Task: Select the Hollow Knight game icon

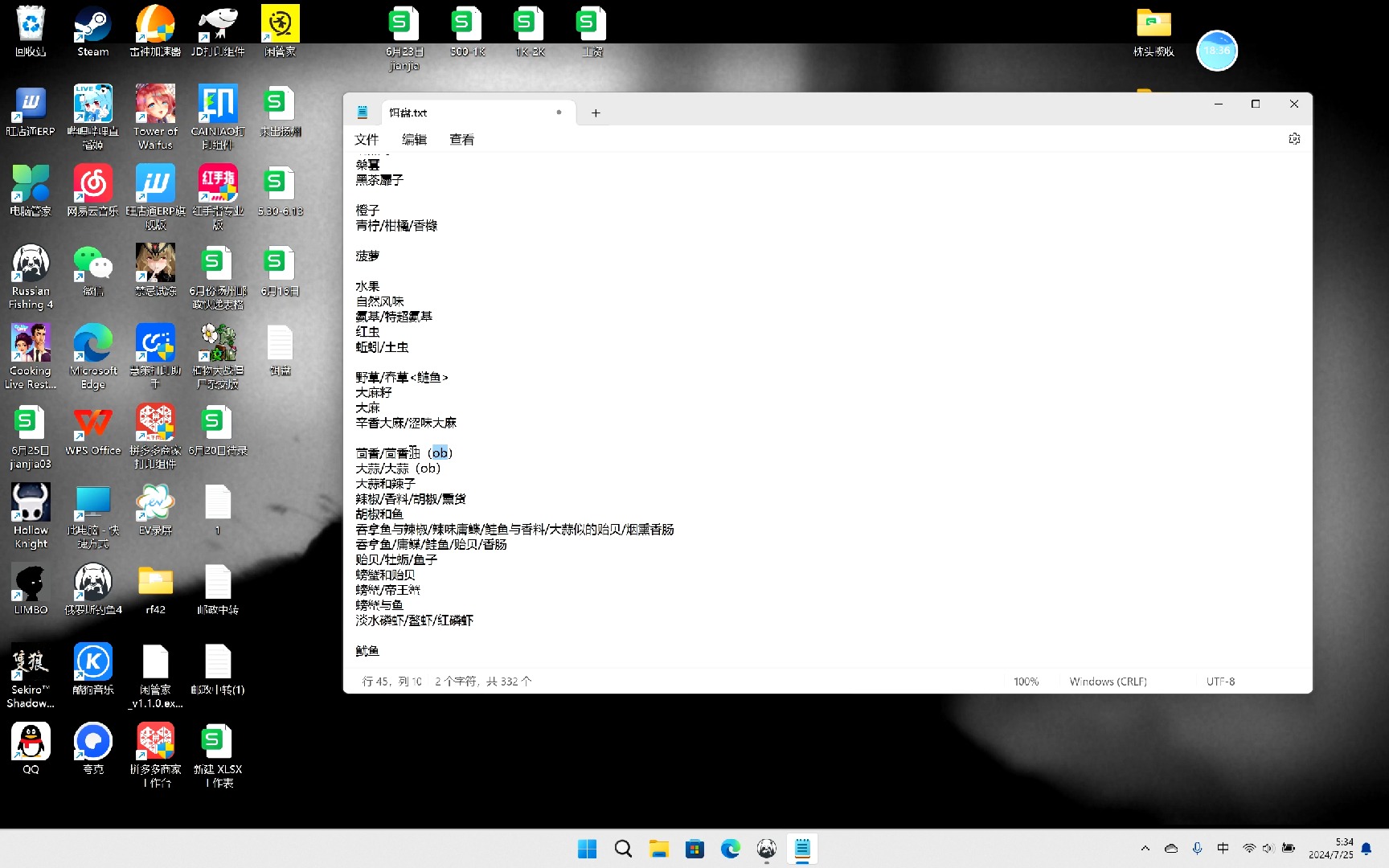Action: click(31, 517)
